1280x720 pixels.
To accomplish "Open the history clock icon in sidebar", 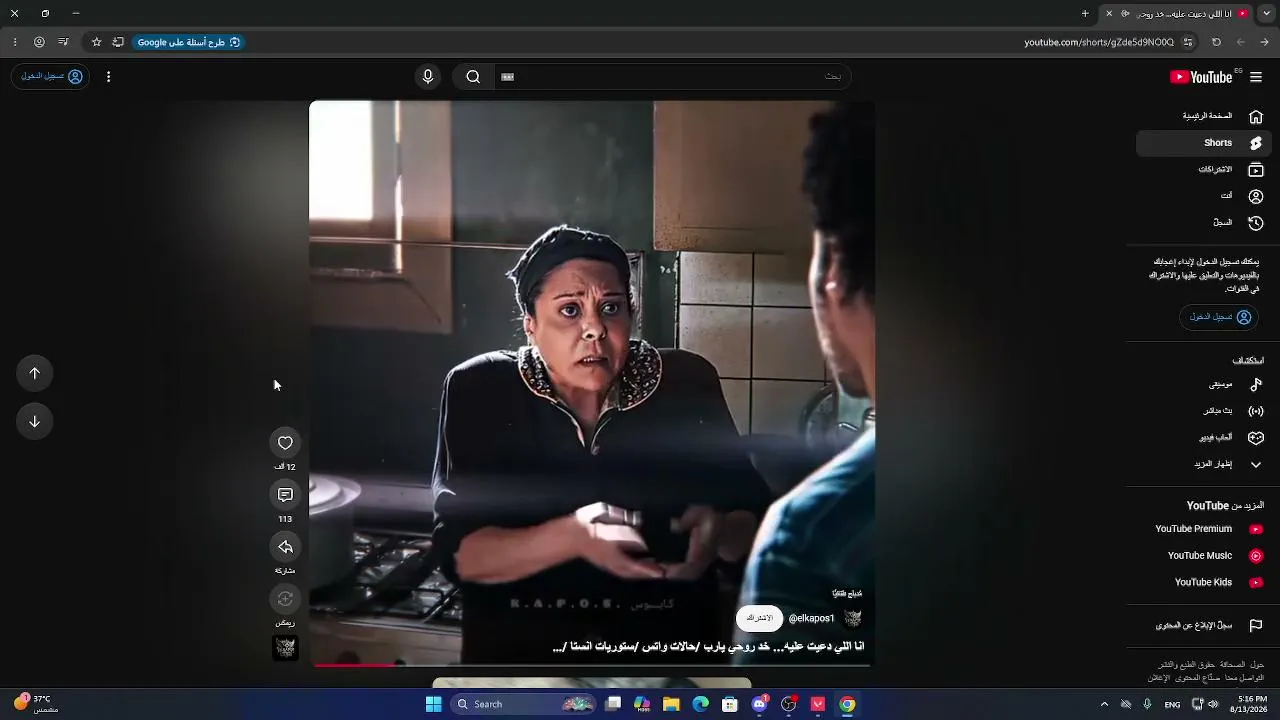I will point(1256,223).
